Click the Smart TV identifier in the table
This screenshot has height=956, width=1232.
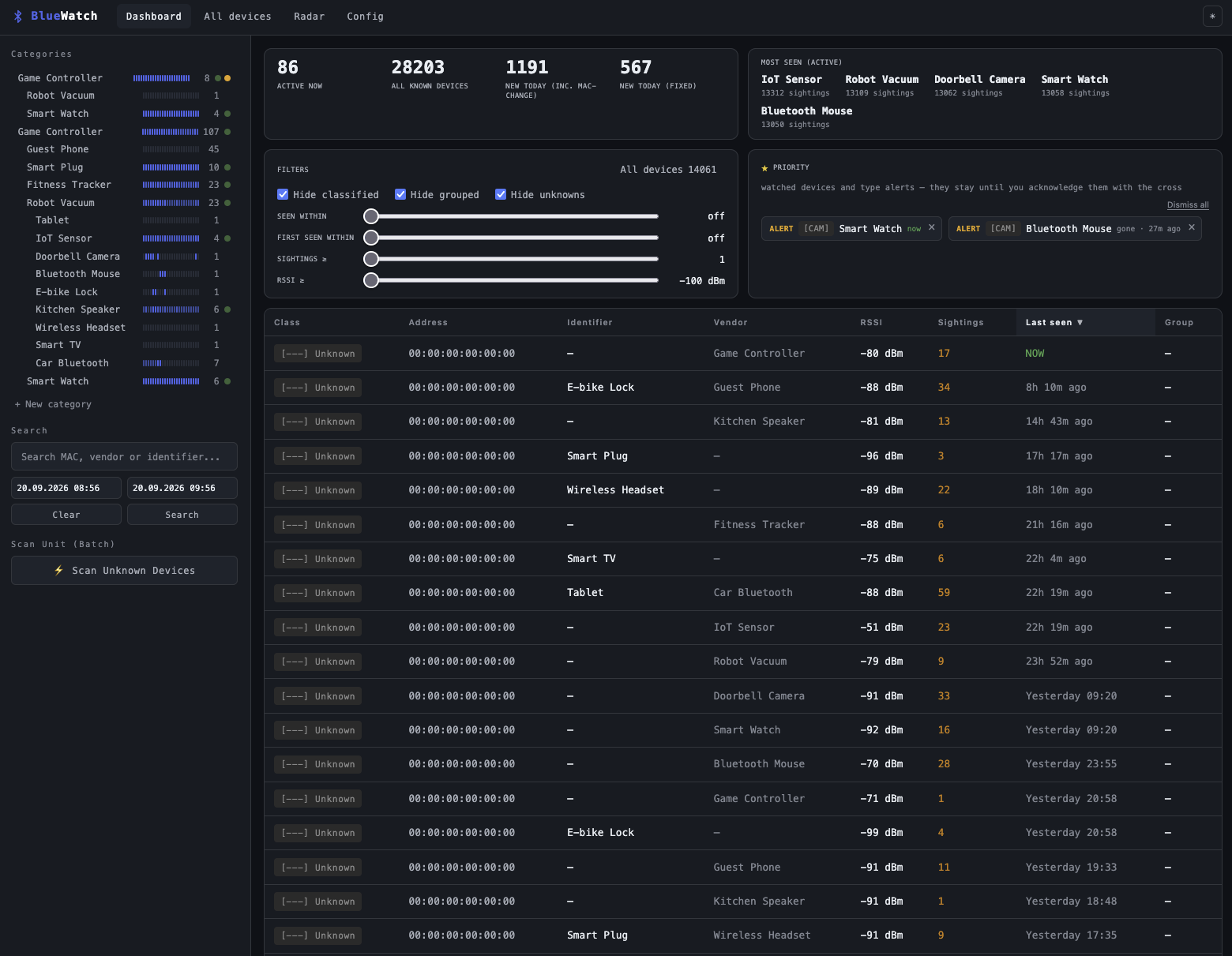click(592, 559)
